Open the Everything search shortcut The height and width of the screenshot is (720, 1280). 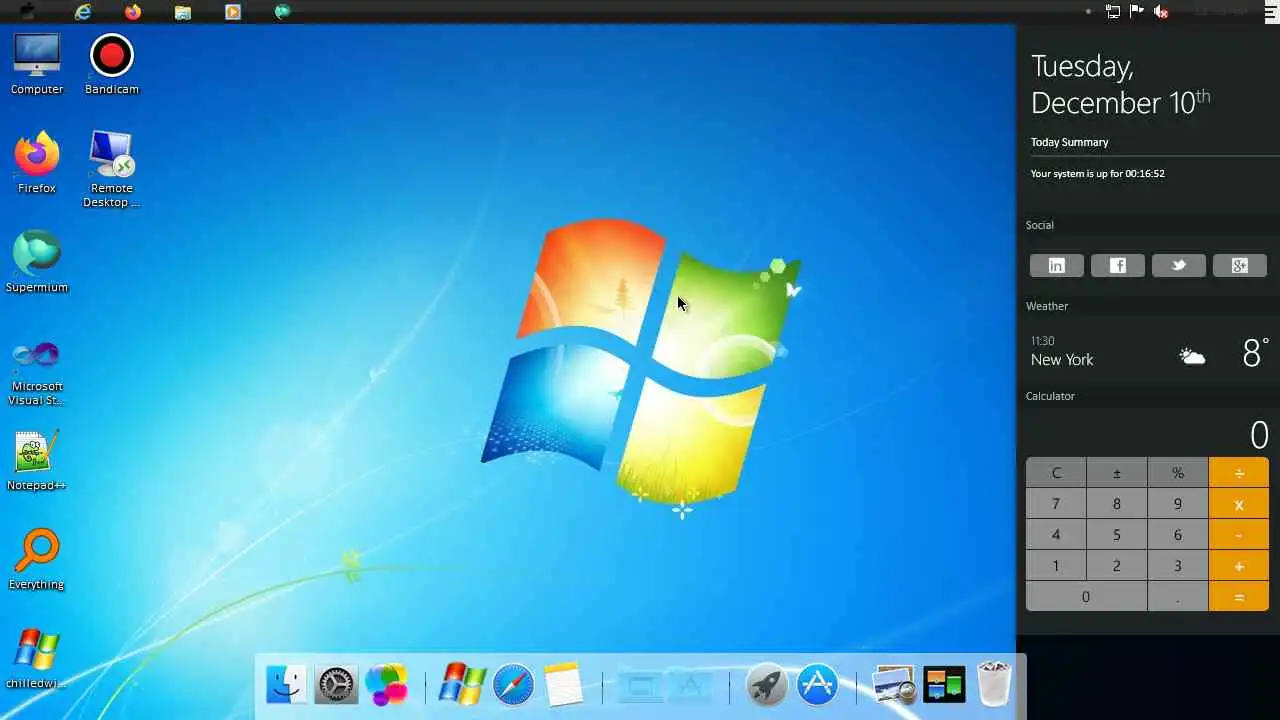click(x=37, y=558)
